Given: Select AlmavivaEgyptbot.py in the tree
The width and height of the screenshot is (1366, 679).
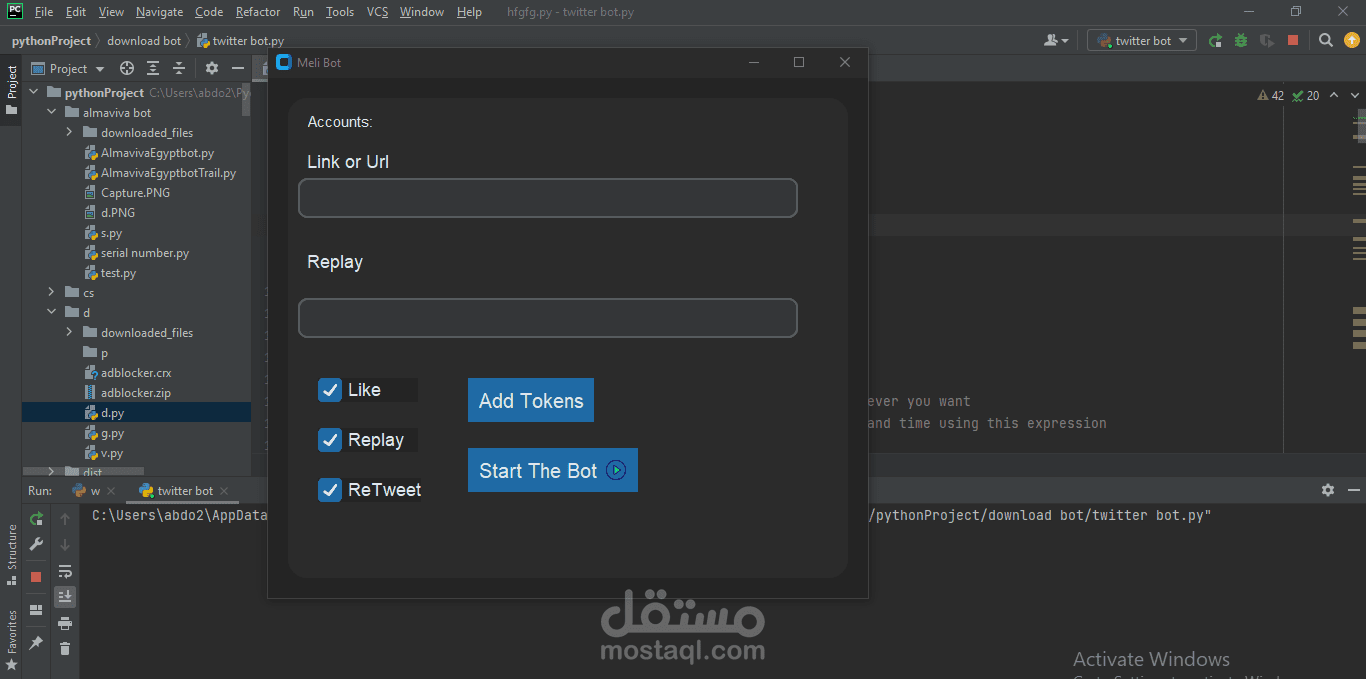Looking at the screenshot, I should coord(148,153).
